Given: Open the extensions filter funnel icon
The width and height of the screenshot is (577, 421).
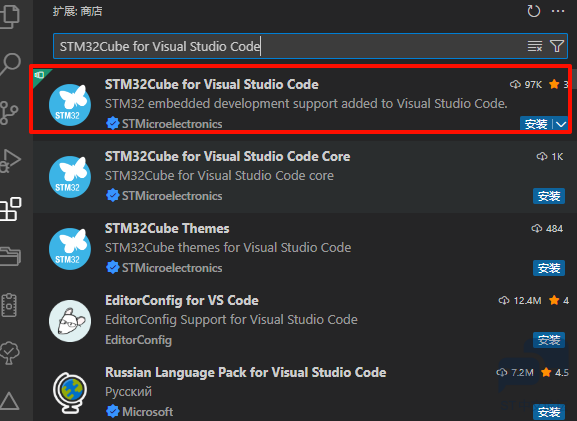Looking at the screenshot, I should (557, 46).
